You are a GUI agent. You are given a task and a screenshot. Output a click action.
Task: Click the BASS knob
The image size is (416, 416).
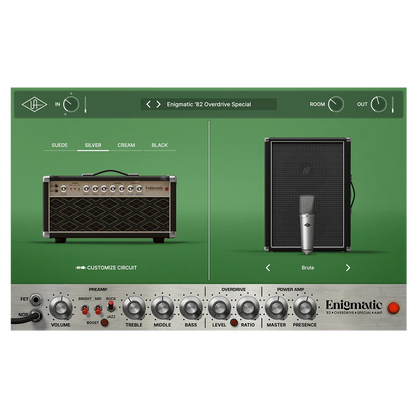point(191,307)
